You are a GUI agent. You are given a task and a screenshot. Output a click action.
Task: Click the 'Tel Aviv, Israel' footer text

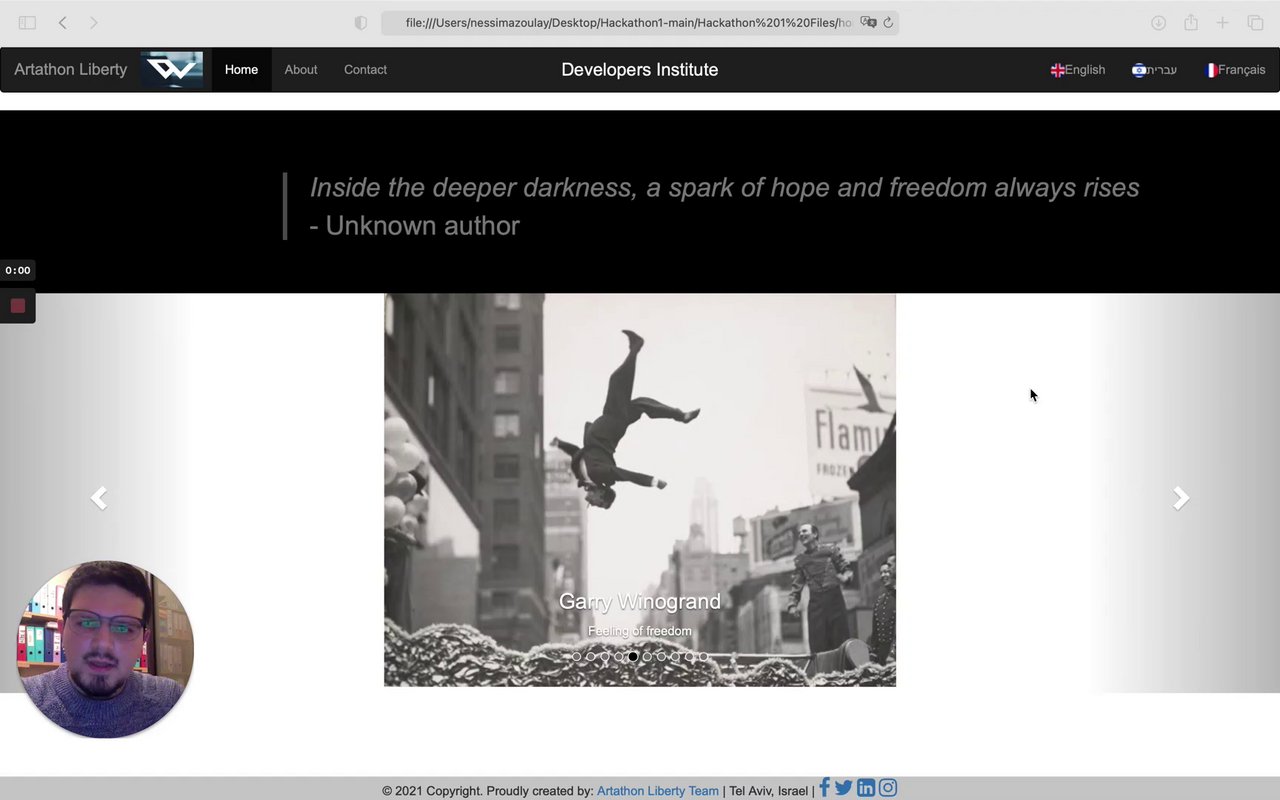[x=768, y=790]
